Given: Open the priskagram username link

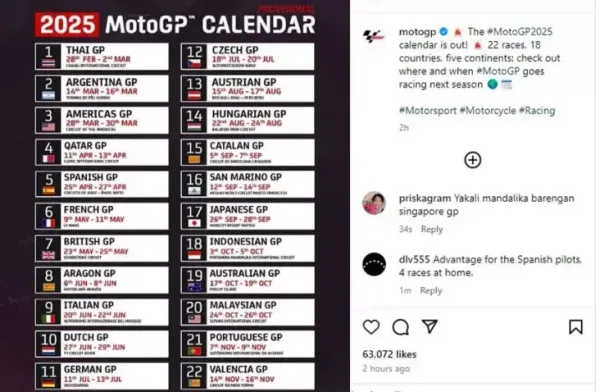Looking at the screenshot, I should (425, 199).
